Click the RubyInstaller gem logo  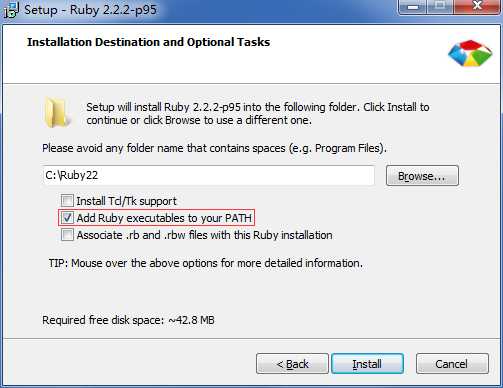(x=470, y=53)
